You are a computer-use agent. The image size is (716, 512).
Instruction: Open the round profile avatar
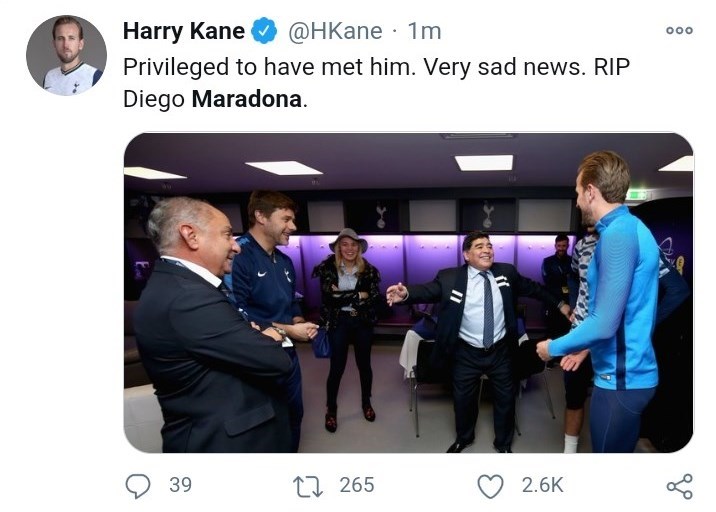pos(66,56)
